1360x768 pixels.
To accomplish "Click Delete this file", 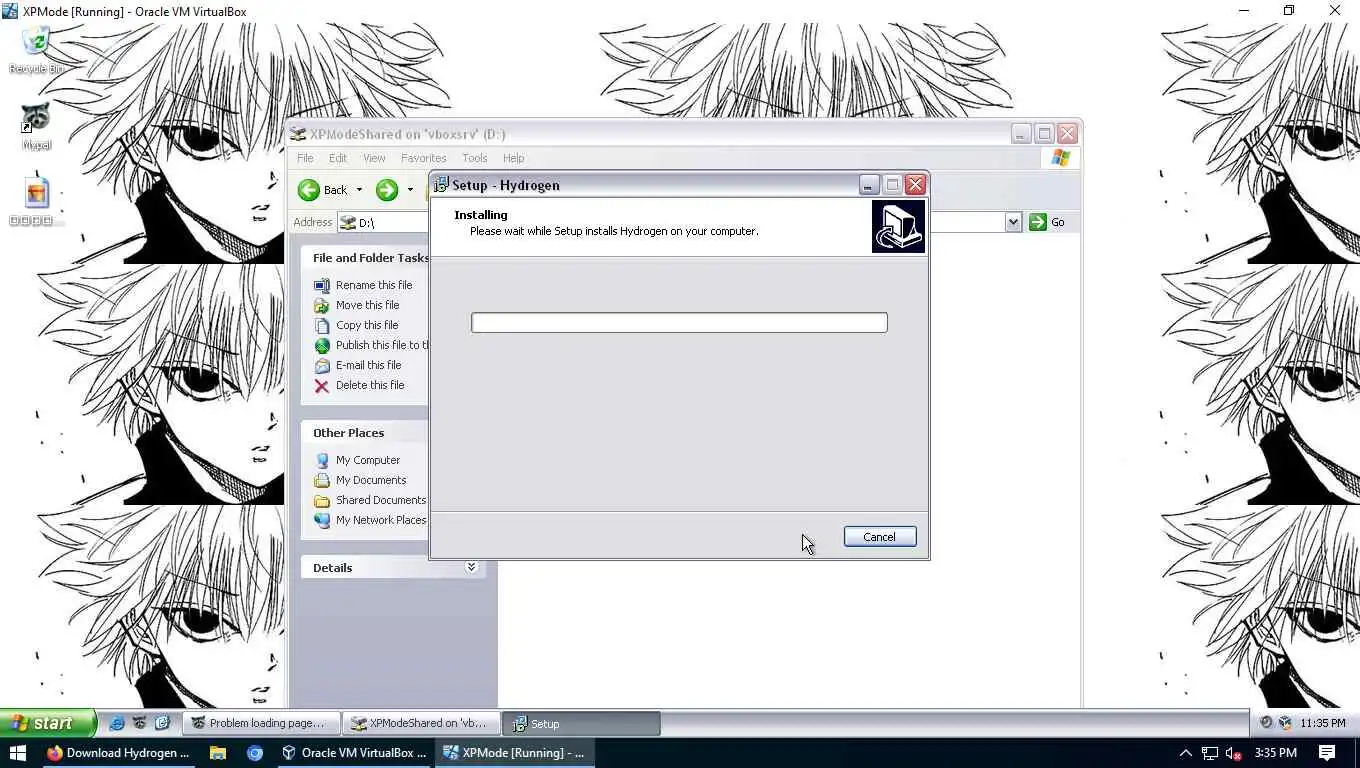I will click(370, 385).
